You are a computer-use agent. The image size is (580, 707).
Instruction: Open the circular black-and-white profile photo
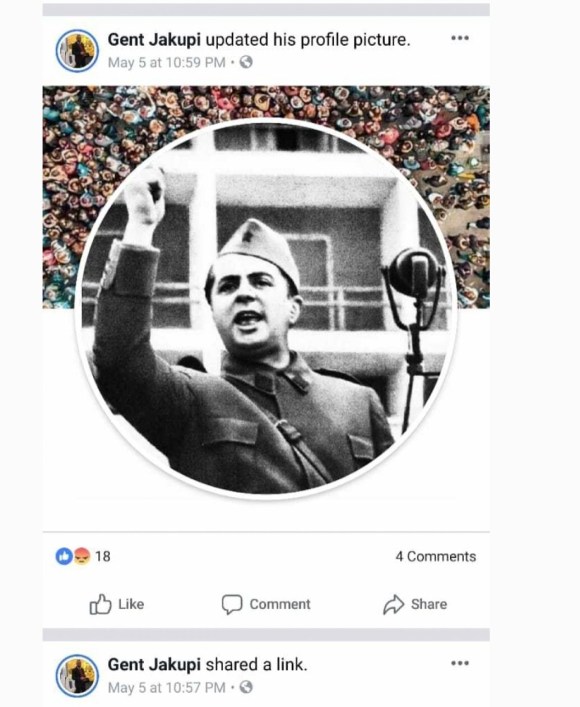click(x=267, y=309)
